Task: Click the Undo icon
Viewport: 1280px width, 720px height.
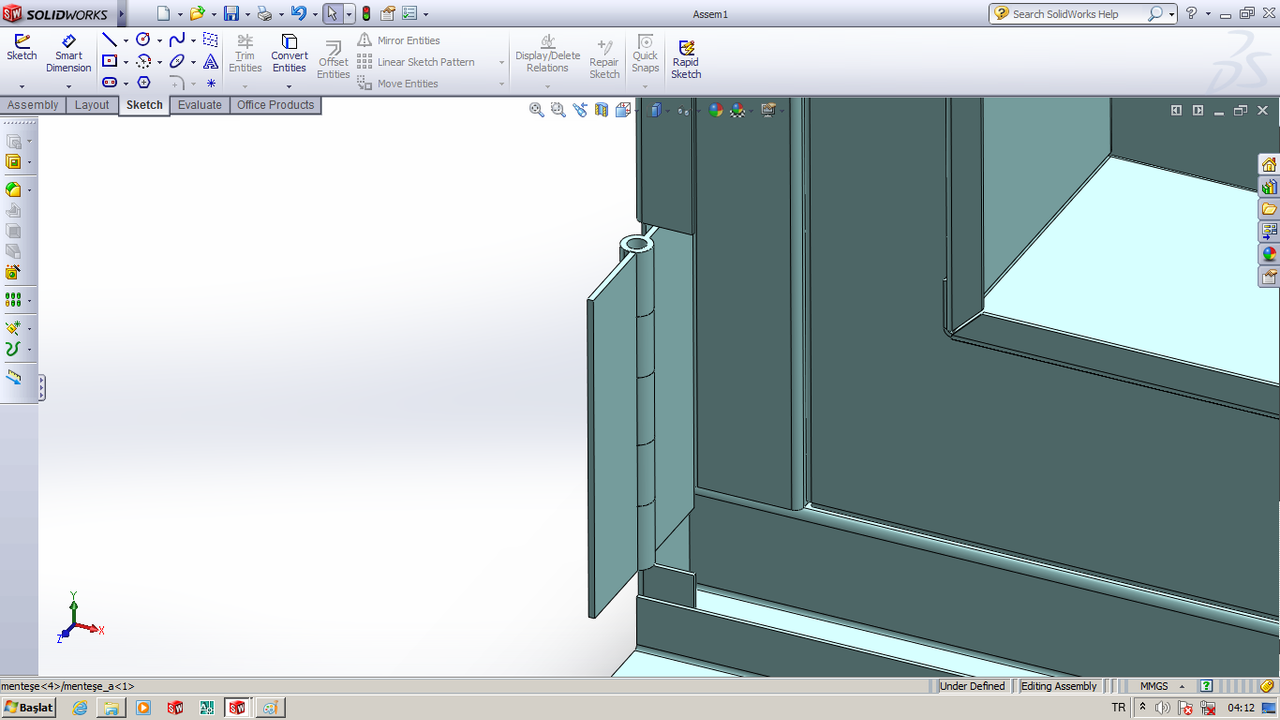Action: (x=298, y=14)
